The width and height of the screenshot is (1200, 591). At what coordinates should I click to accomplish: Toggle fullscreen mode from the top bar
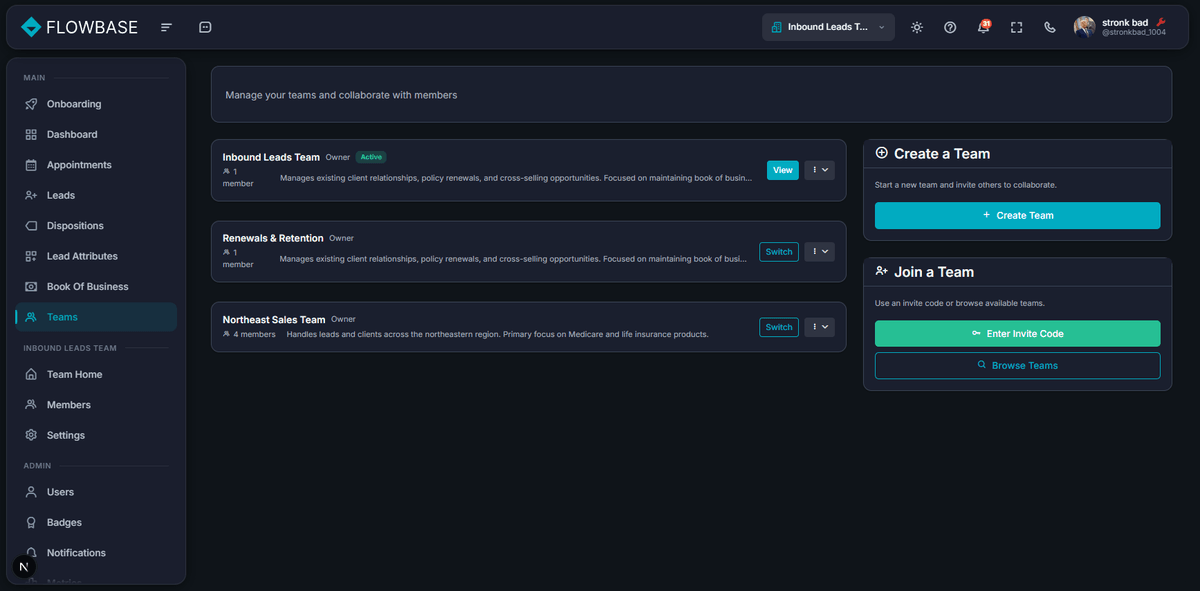(x=1016, y=27)
